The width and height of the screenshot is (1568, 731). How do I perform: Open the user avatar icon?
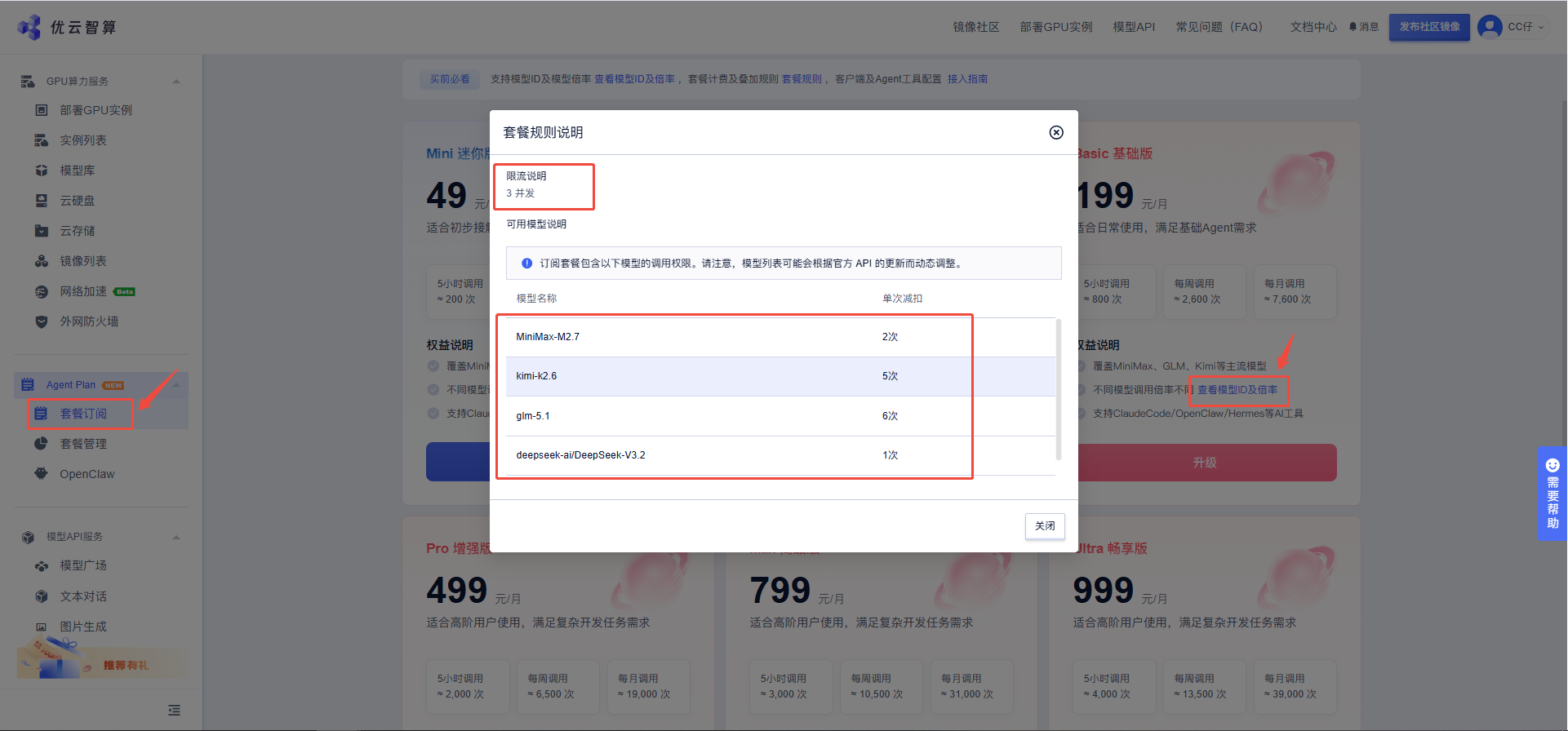click(1490, 27)
